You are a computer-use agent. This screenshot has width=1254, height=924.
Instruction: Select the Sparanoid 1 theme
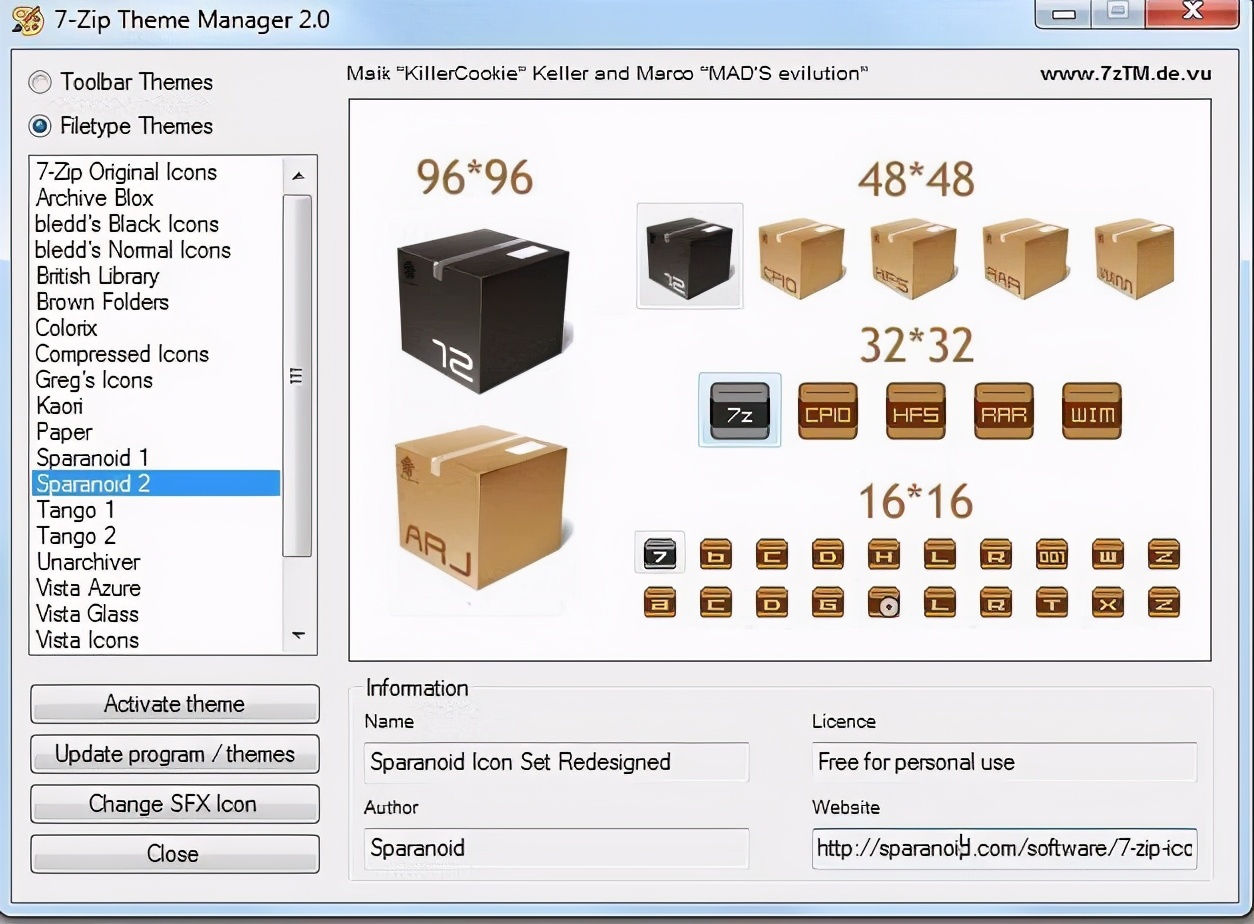tap(156, 458)
